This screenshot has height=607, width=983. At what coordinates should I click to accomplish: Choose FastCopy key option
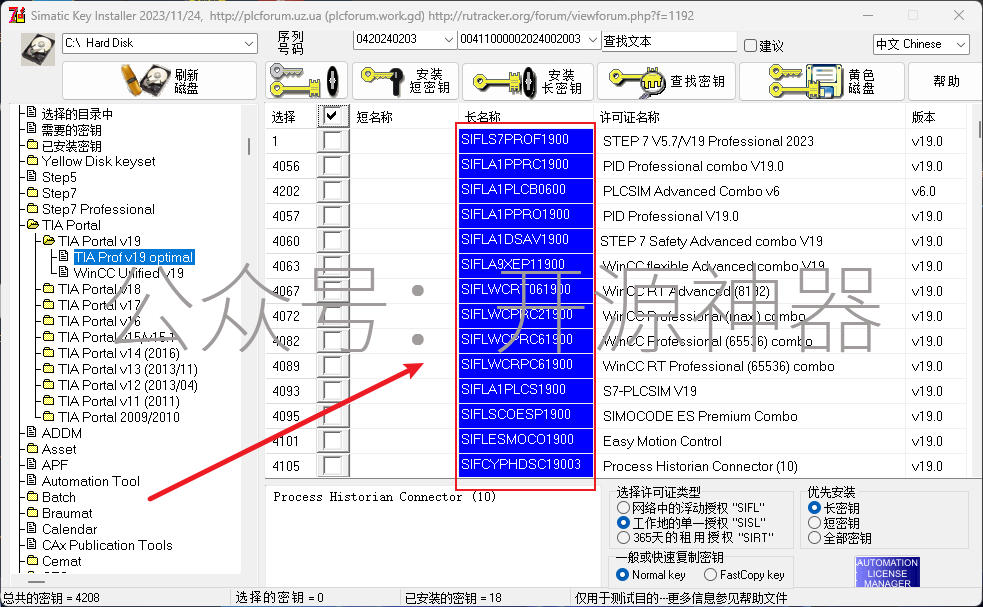(x=710, y=574)
